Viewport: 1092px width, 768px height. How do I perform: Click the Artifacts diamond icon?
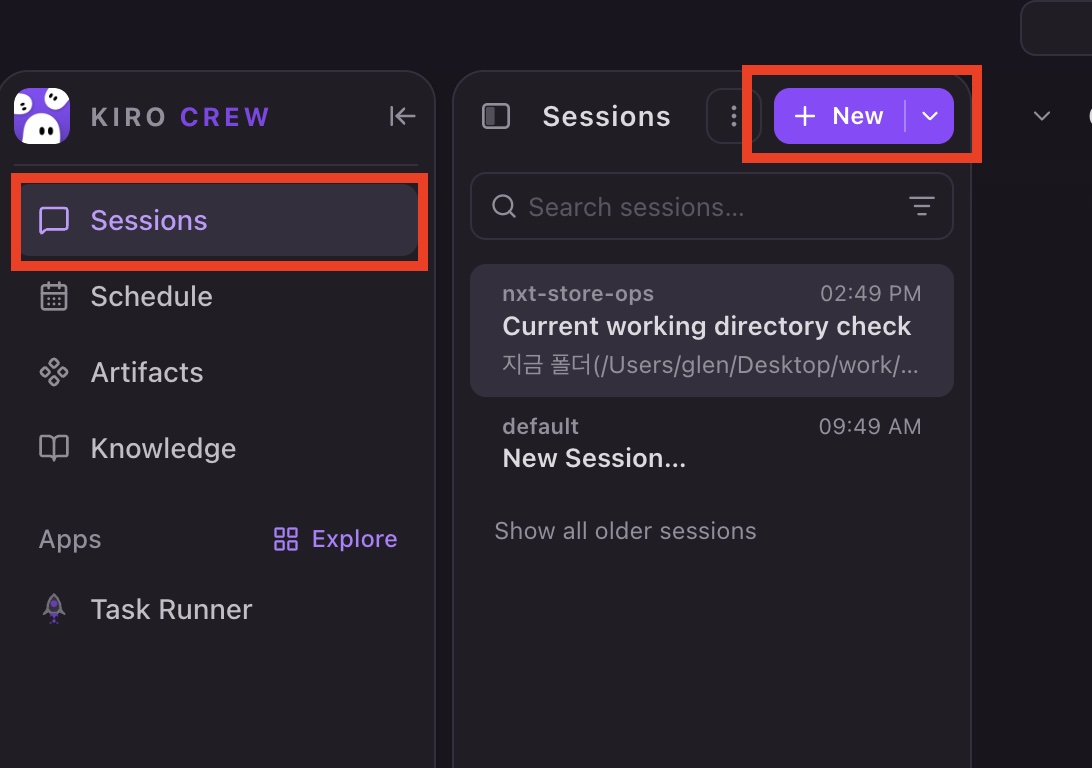click(54, 373)
